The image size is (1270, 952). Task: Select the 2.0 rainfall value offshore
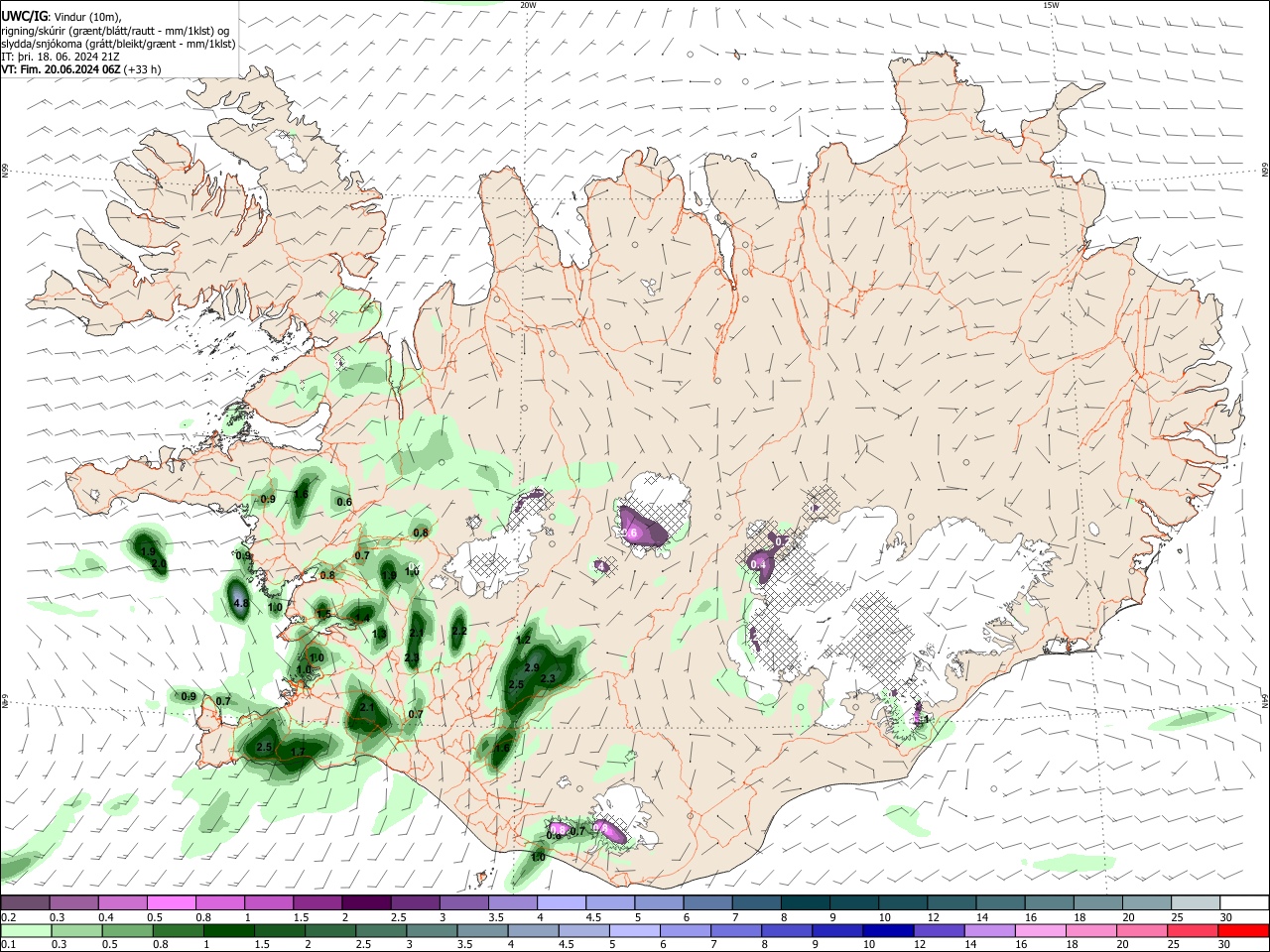[x=159, y=563]
